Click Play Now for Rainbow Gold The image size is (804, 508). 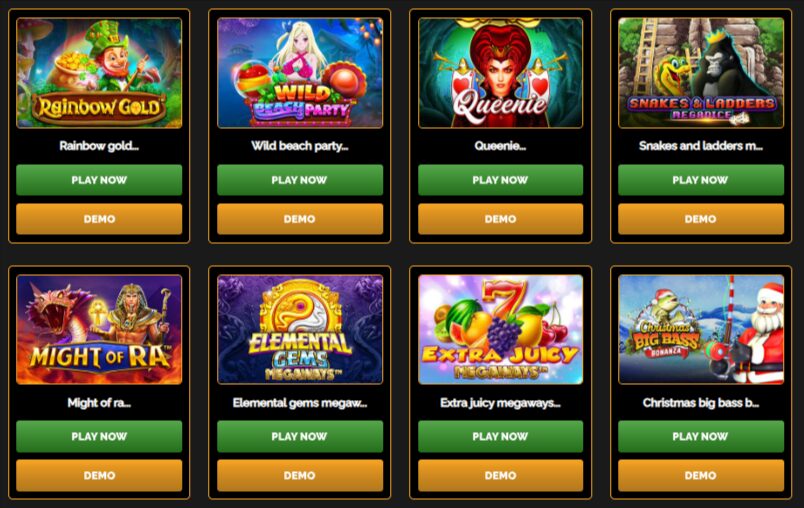pos(99,180)
